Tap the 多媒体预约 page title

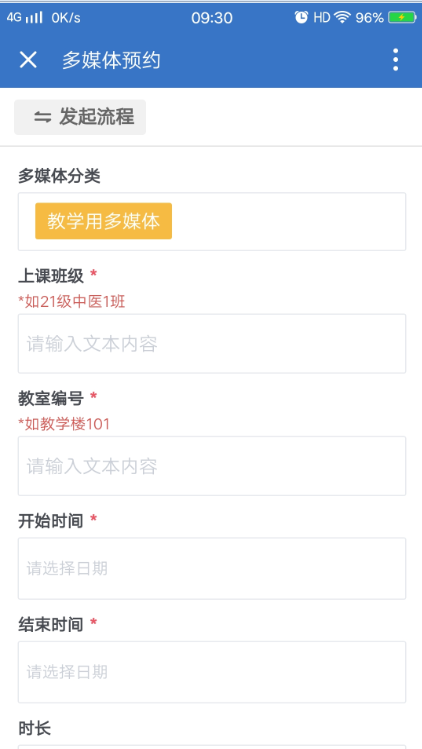click(111, 60)
